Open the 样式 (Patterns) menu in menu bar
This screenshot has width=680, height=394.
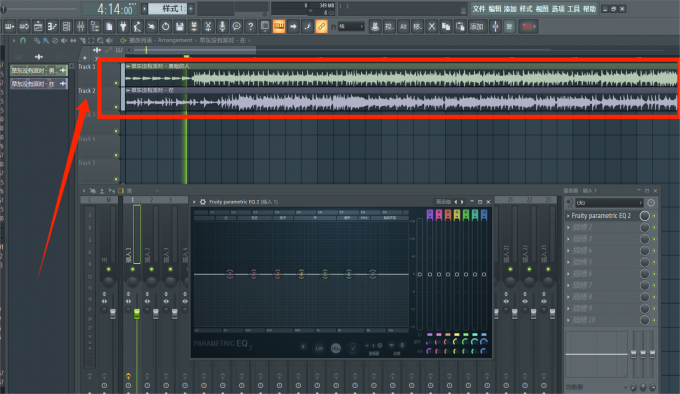pyautogui.click(x=526, y=9)
